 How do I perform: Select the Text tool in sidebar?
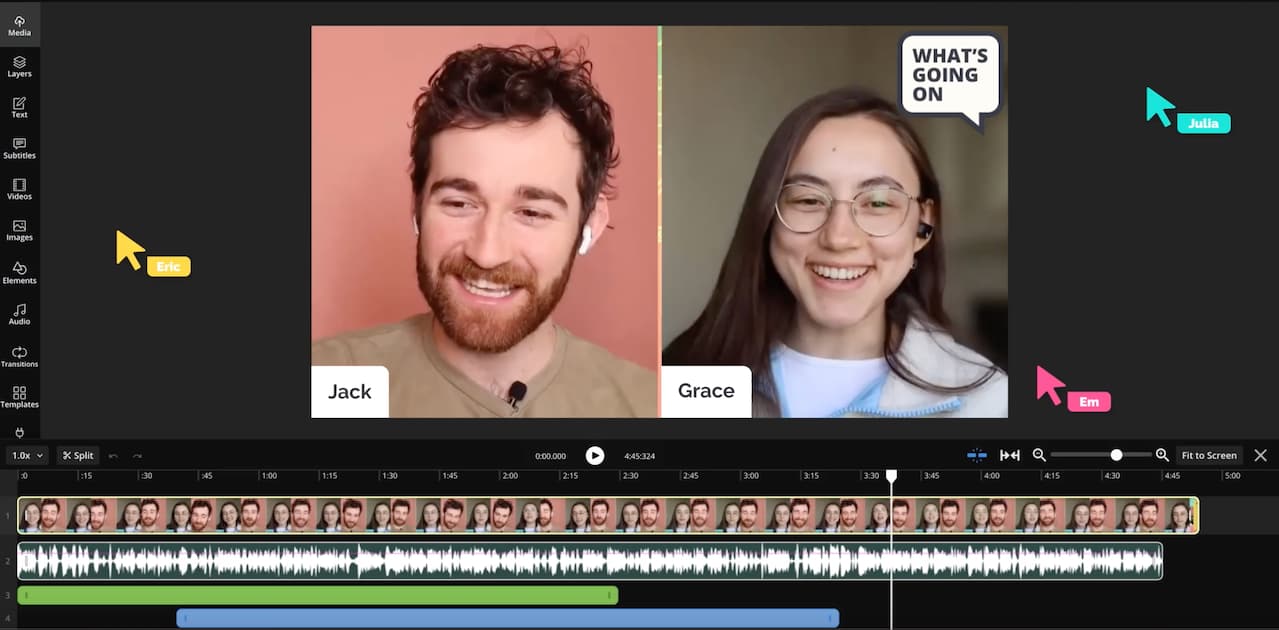[19, 108]
